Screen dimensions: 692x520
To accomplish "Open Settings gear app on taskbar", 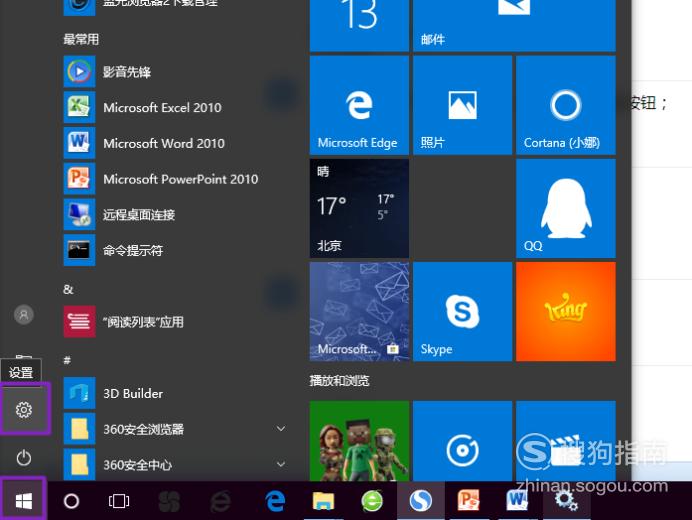I will pyautogui.click(x=566, y=501).
